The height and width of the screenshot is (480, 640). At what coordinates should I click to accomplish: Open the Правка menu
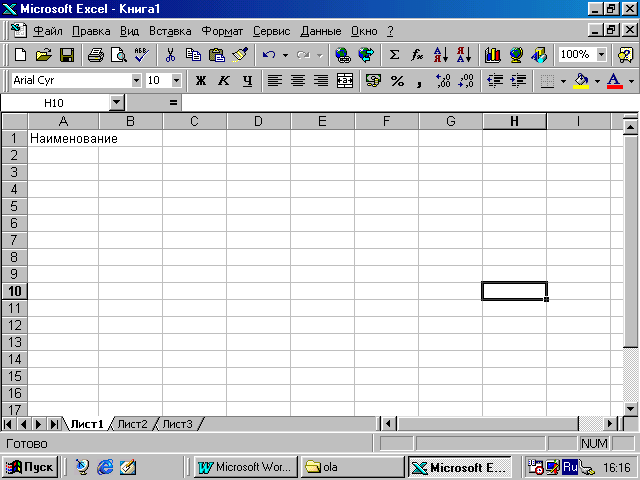[91, 31]
